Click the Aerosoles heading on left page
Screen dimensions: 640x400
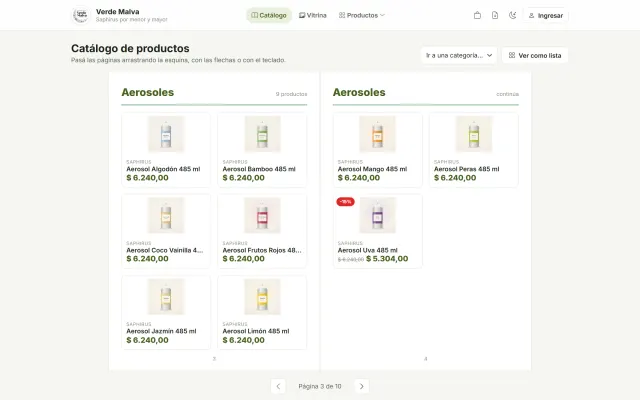tap(147, 92)
